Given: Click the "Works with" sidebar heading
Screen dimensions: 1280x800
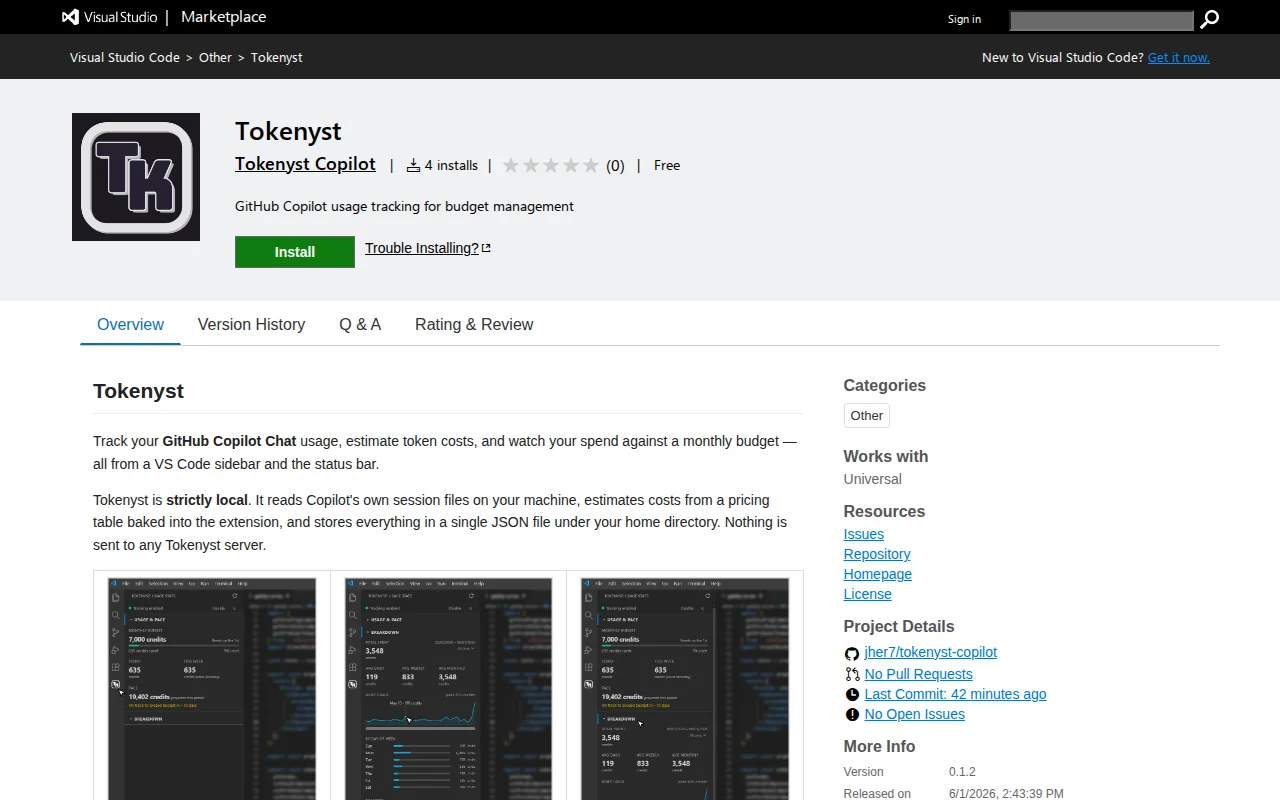Looking at the screenshot, I should click(x=886, y=456).
